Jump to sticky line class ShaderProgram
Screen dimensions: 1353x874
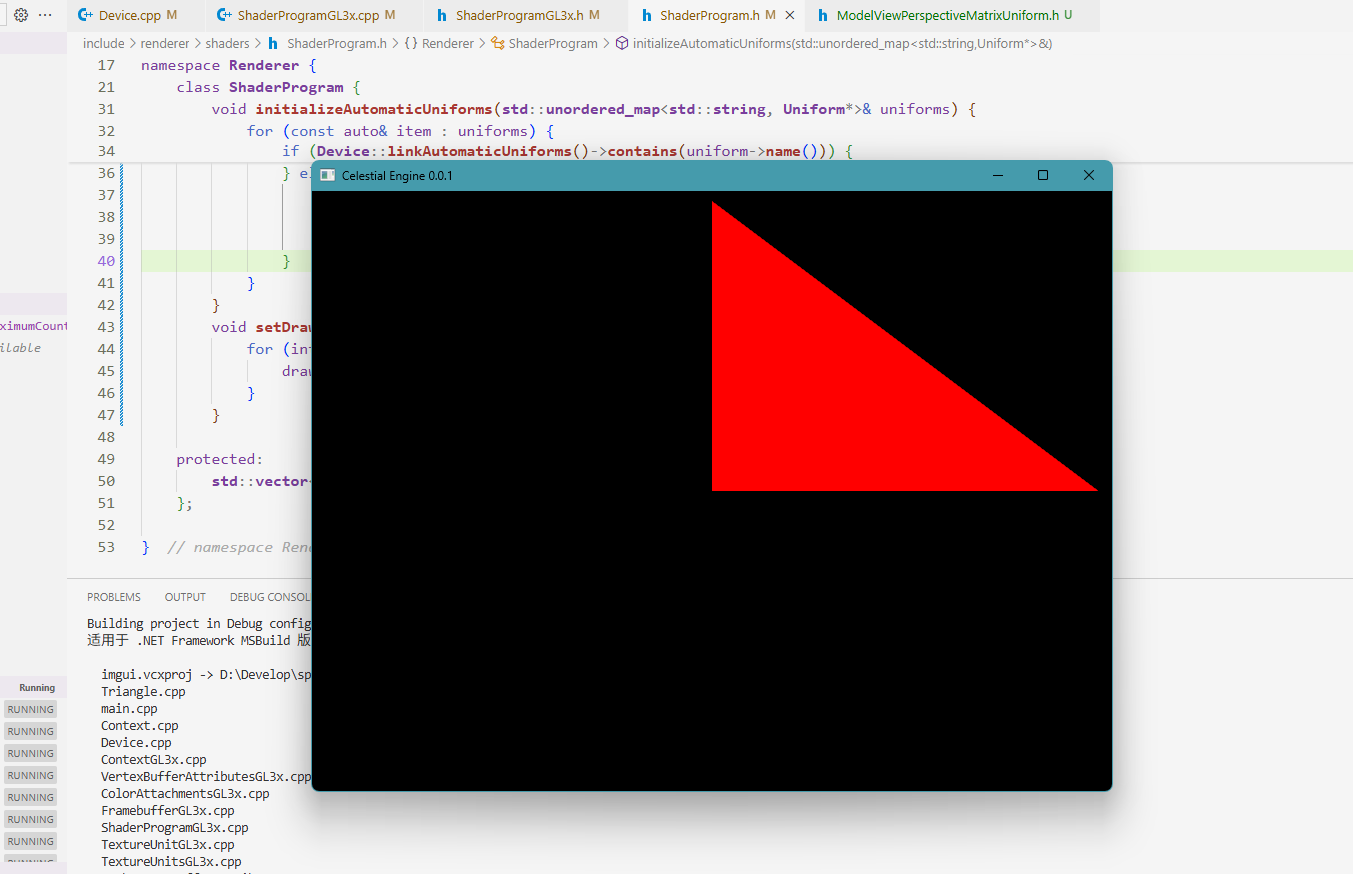tap(268, 87)
